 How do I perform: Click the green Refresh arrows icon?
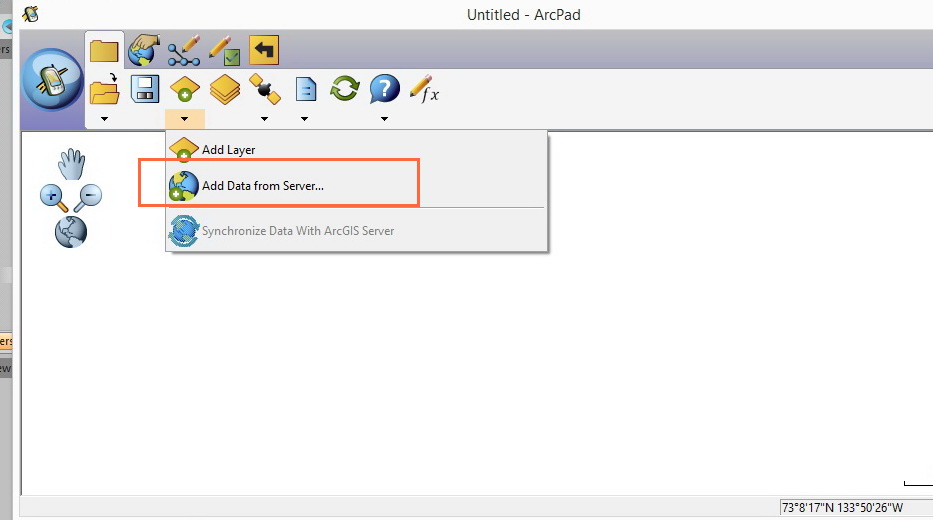pos(345,89)
